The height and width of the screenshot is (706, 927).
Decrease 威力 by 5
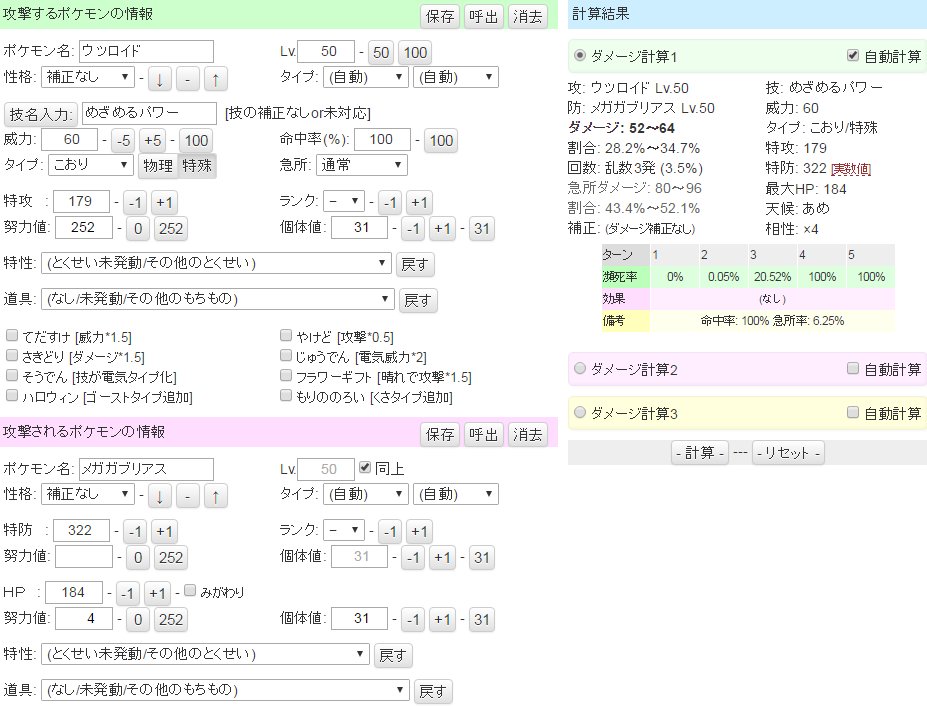click(x=123, y=141)
